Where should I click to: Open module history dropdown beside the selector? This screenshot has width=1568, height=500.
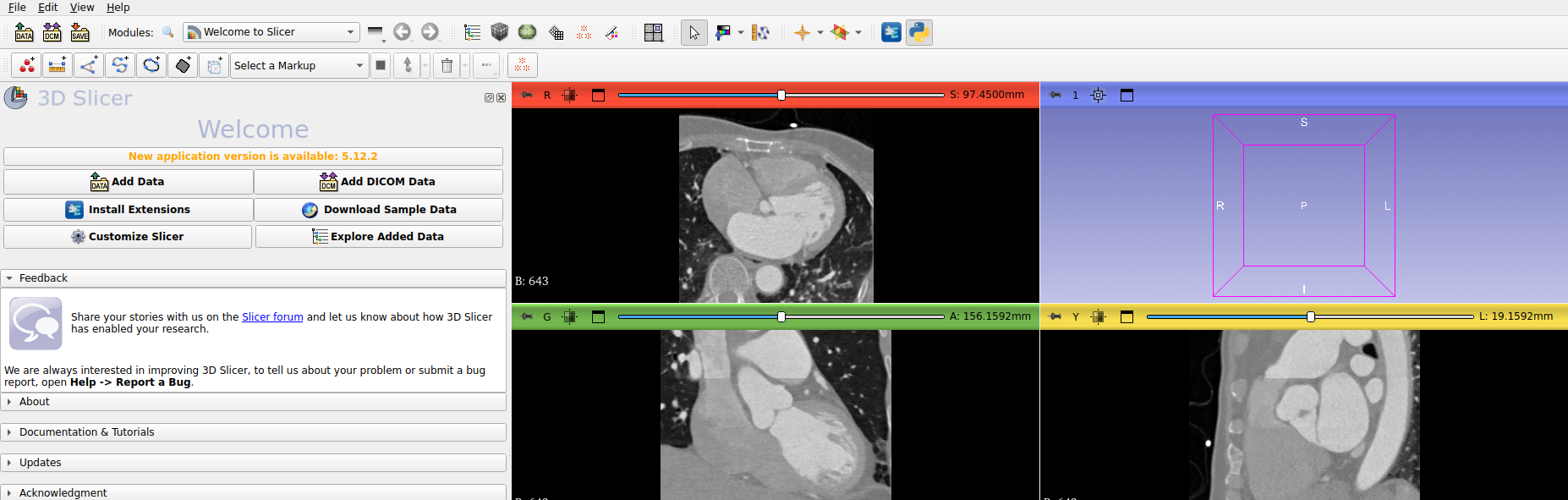click(x=376, y=32)
